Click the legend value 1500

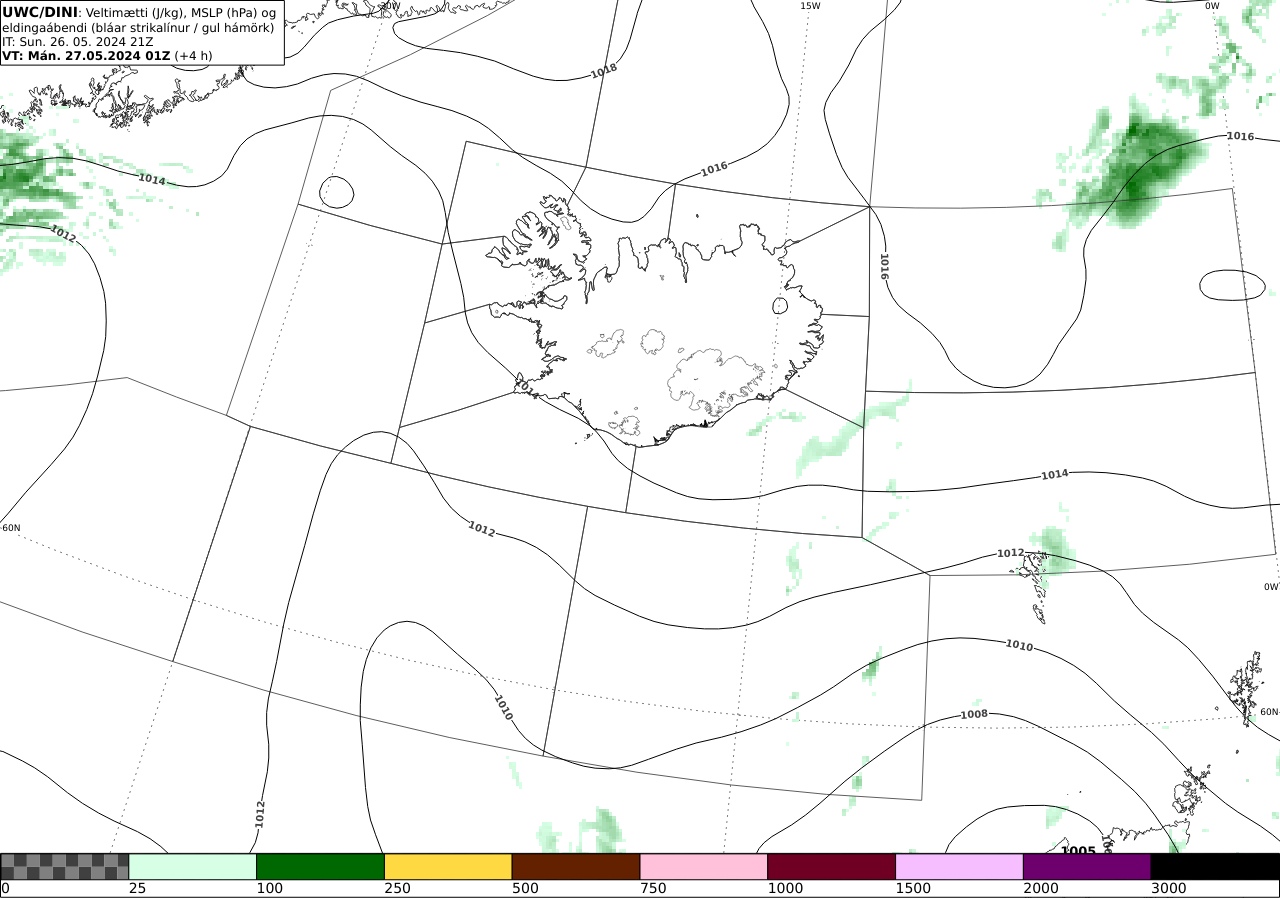click(913, 888)
